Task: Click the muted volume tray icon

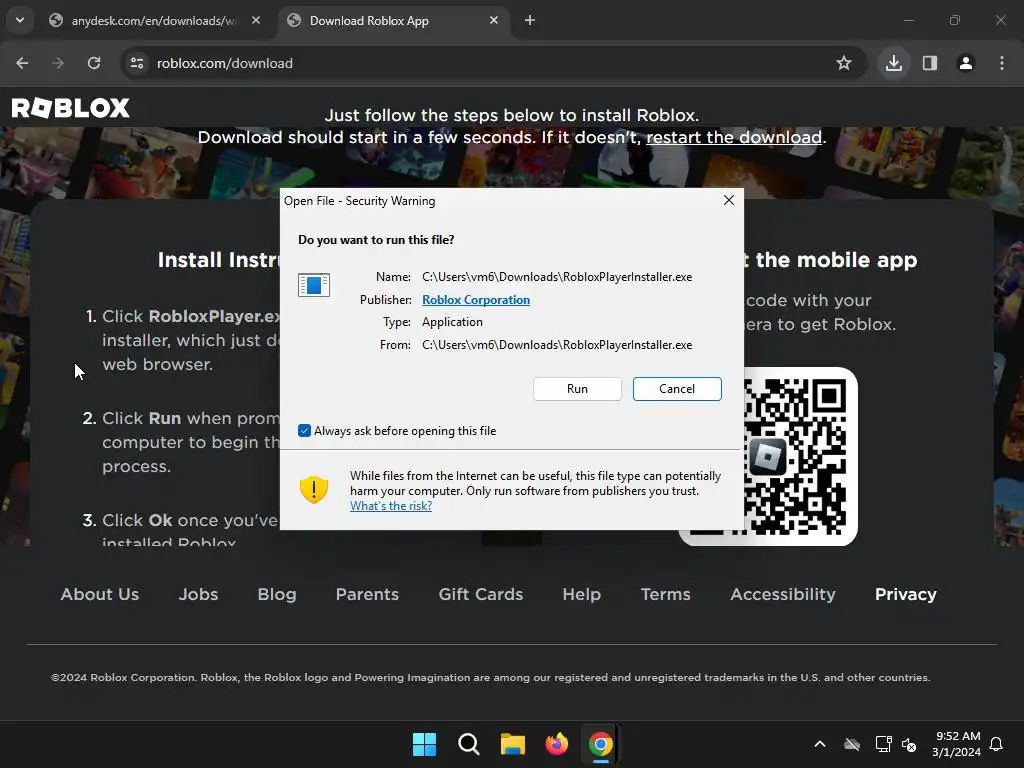Action: pos(908,744)
